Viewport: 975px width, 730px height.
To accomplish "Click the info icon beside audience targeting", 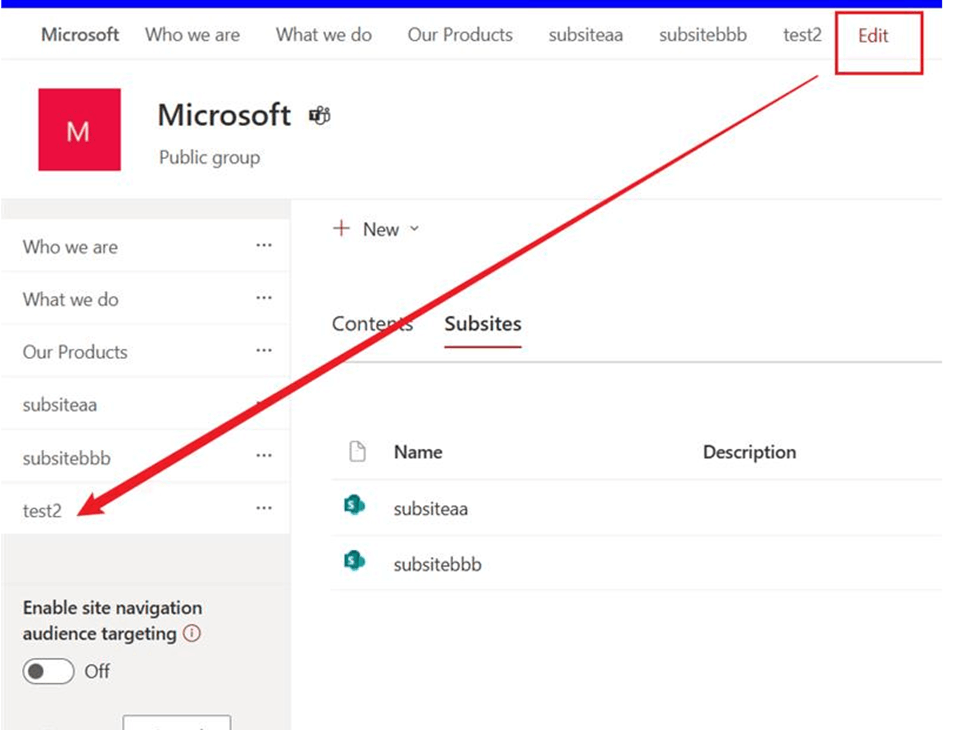I will [192, 633].
